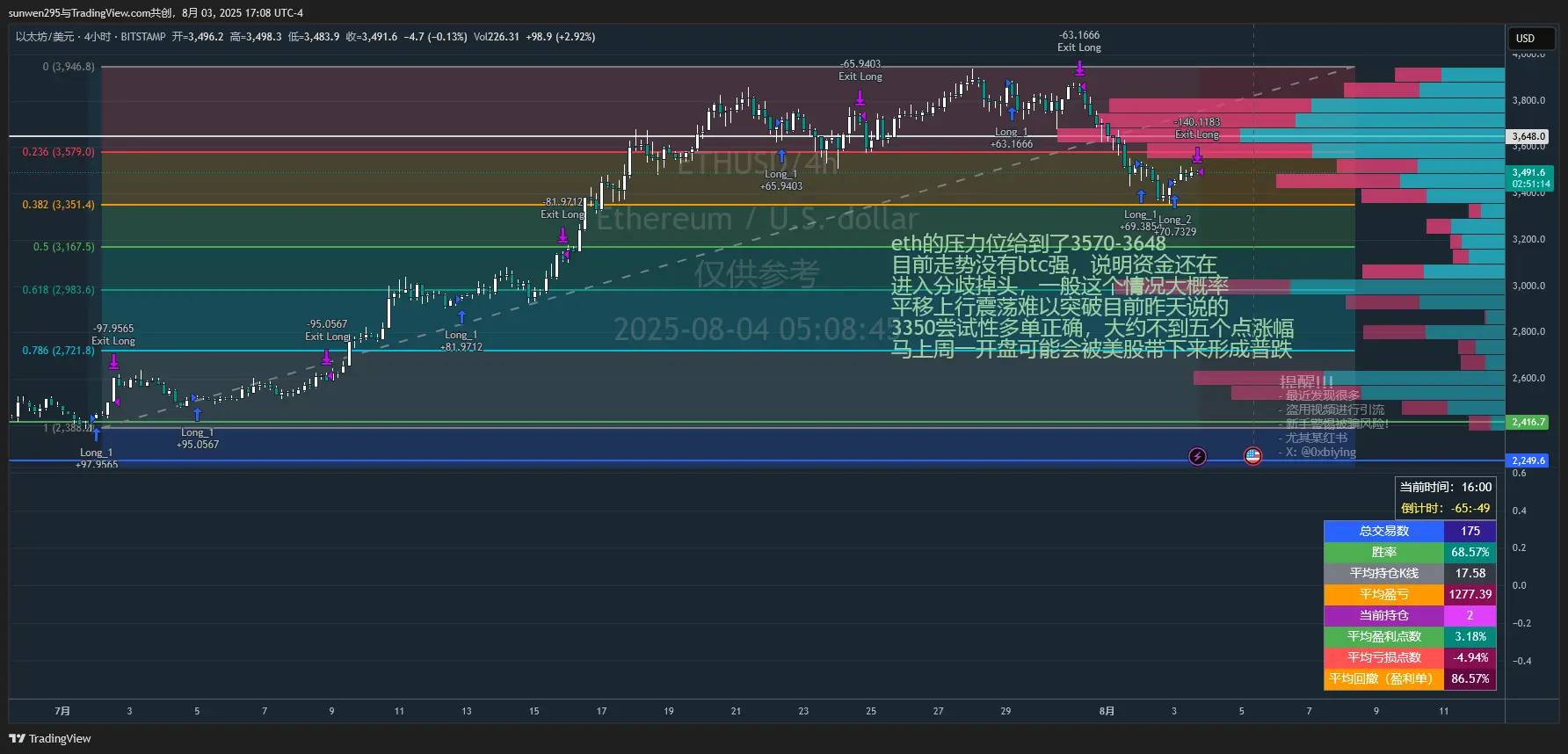The width and height of the screenshot is (1568, 754).
Task: Click the 3,648.0 price axis label
Action: pos(1528,136)
